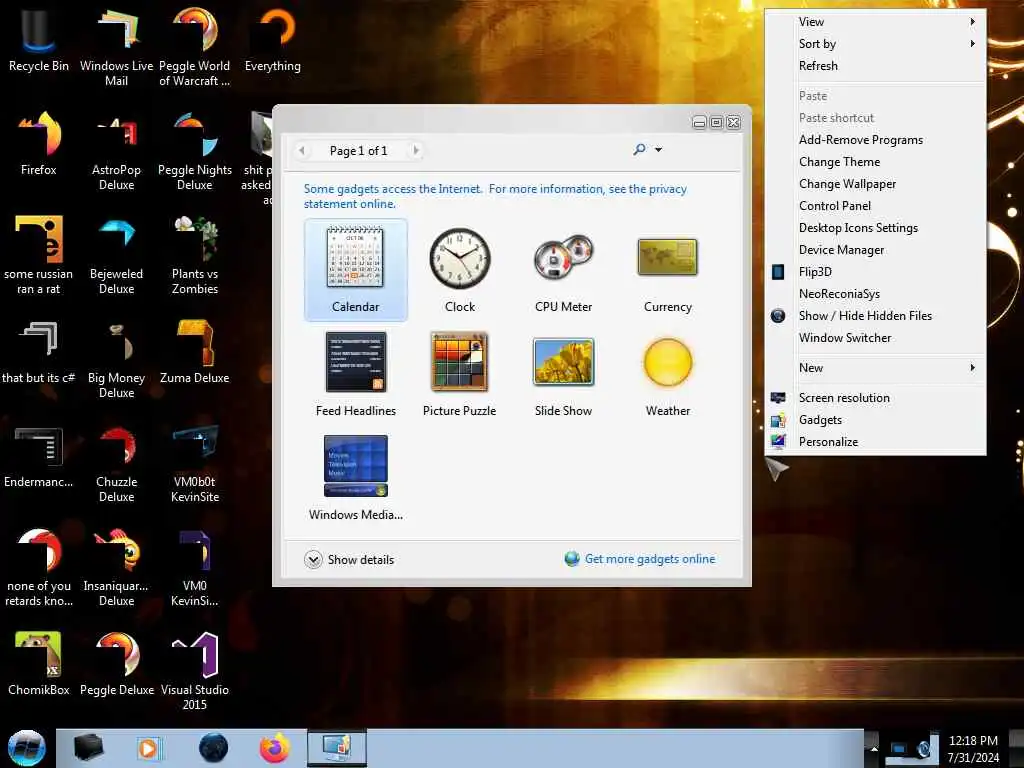Click the gadget search magnifier icon
The image size is (1024, 768).
point(639,150)
